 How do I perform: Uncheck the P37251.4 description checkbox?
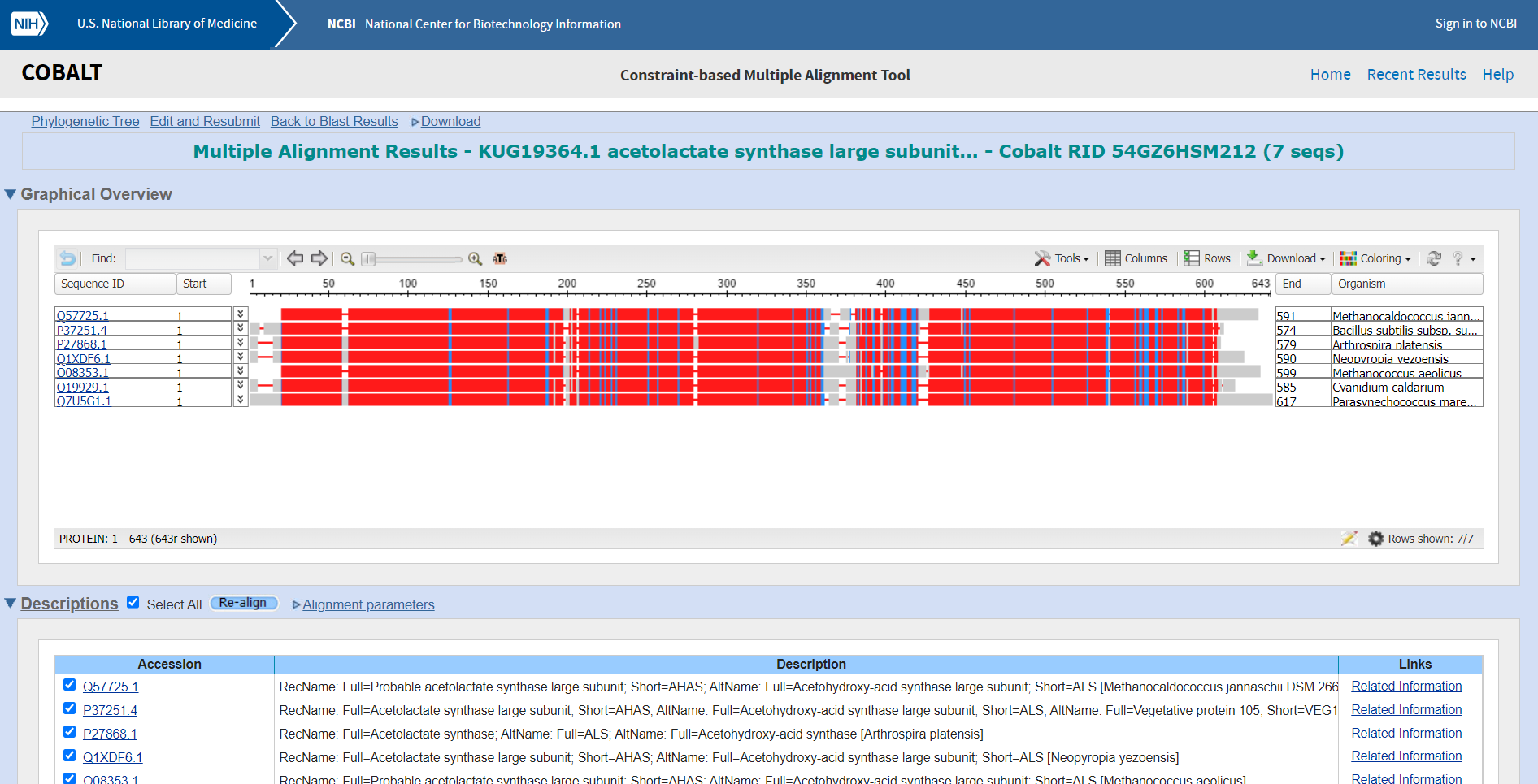tap(70, 708)
